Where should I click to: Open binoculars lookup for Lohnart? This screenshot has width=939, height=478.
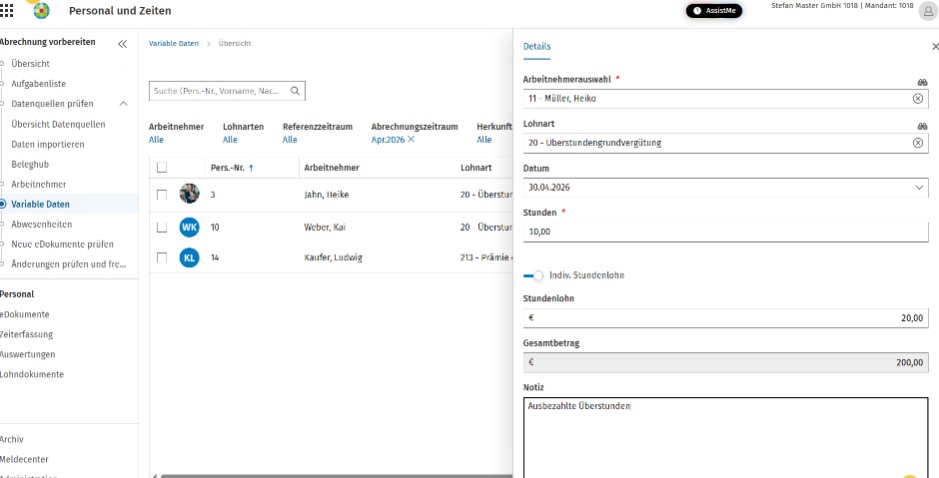click(x=922, y=126)
